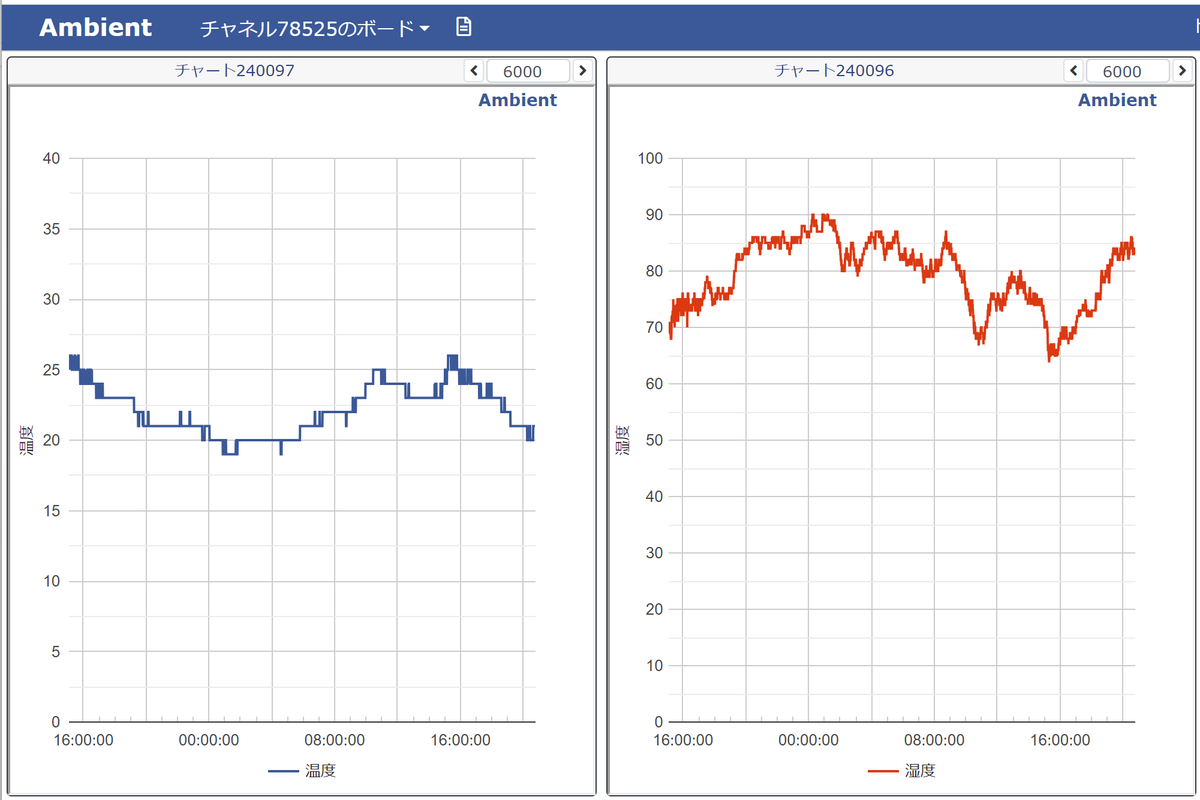
Task: Open Ambient link inside temperature chart
Action: (517, 100)
